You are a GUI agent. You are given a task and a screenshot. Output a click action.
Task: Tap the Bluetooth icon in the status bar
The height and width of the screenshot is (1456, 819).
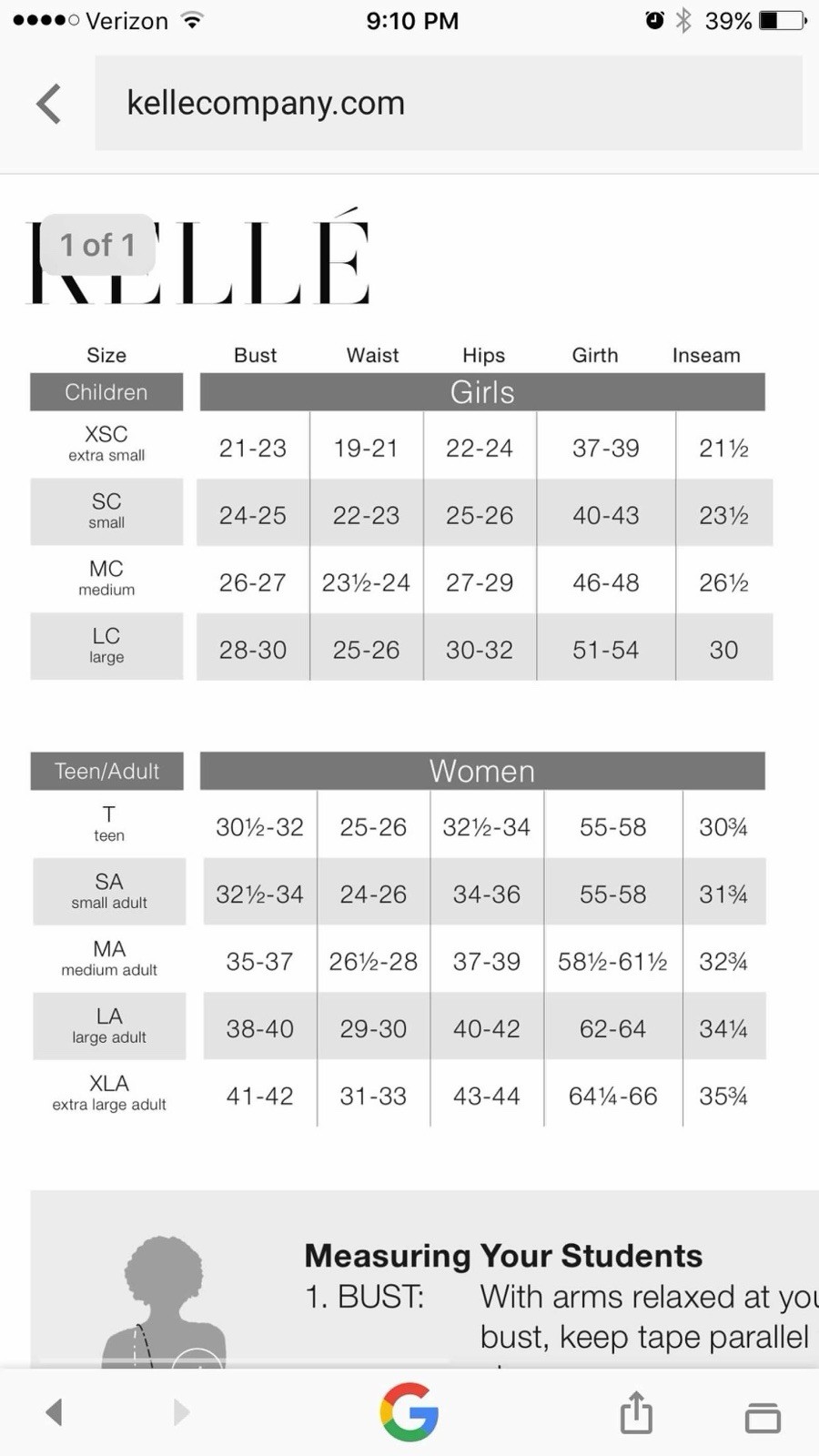tap(683, 20)
